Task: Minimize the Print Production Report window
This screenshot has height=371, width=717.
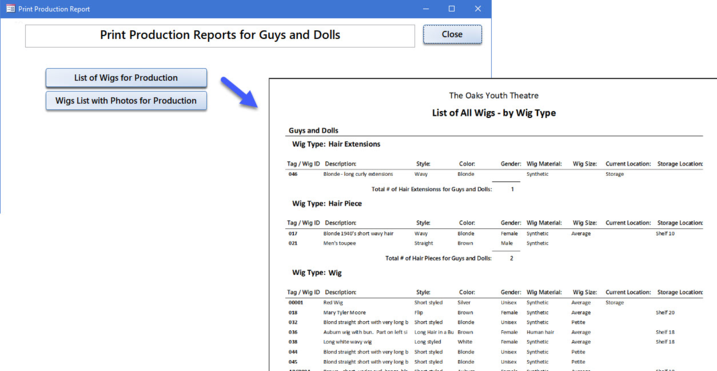Action: 426,9
